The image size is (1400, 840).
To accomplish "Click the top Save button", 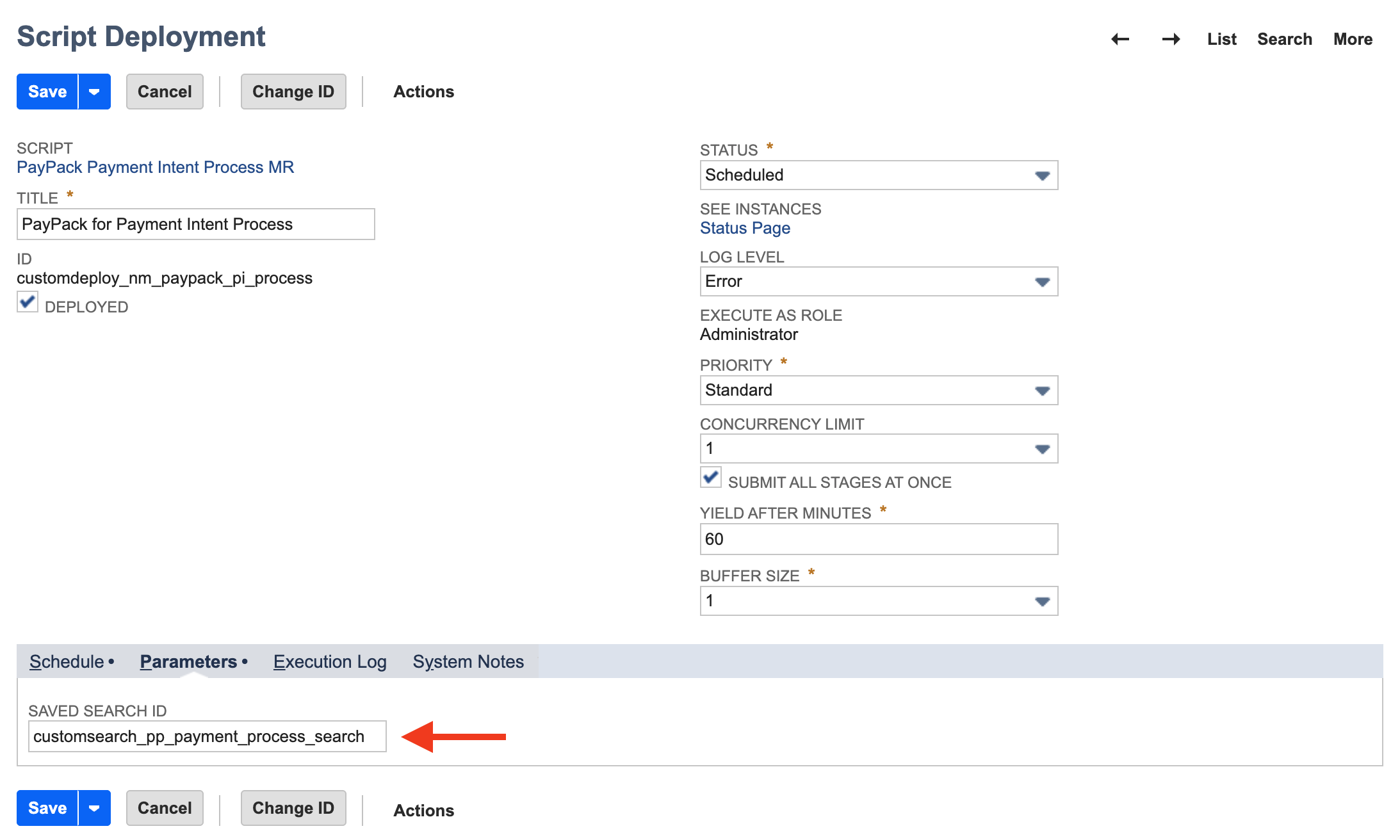I will (x=47, y=92).
